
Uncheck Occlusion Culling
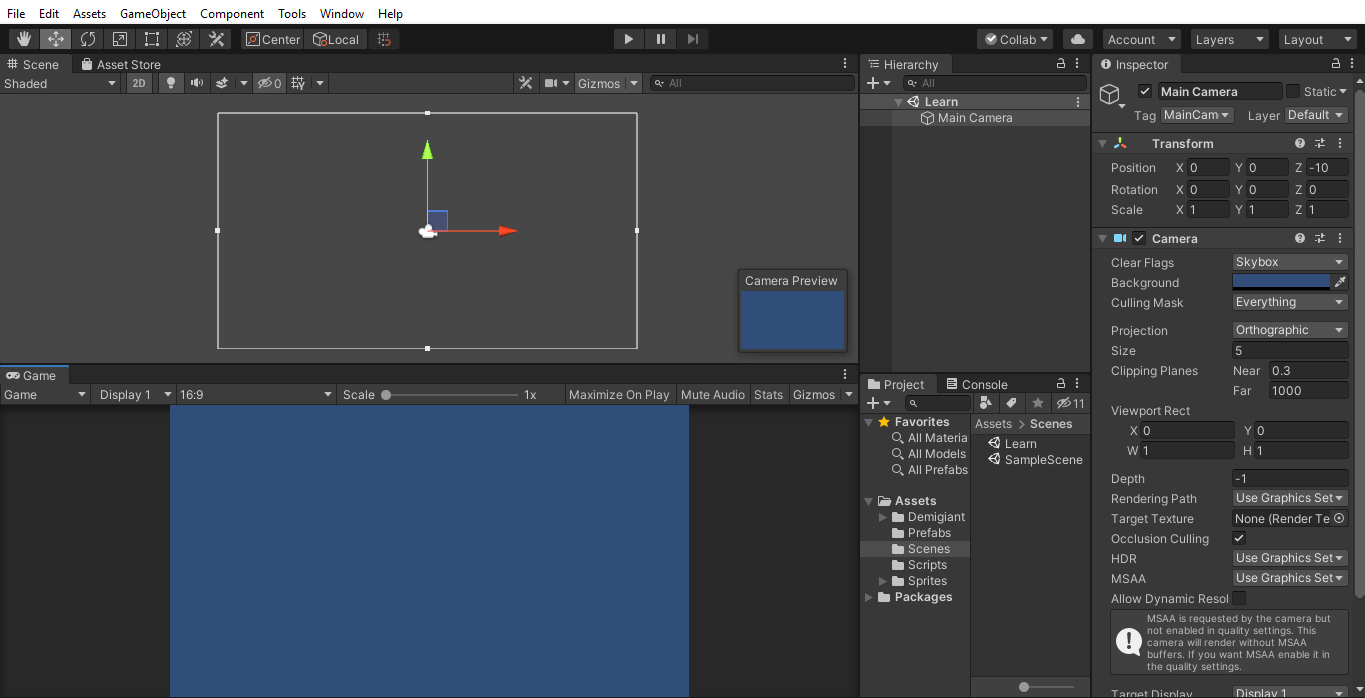1239,538
